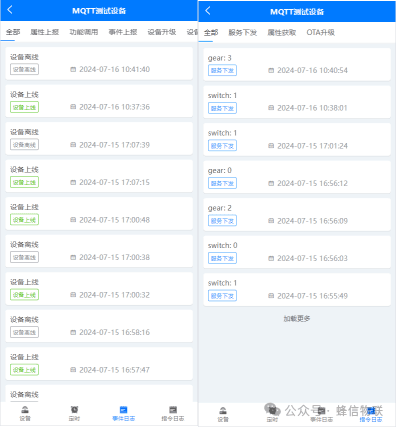Click the timestamp 2024-07-16 10:41:40
This screenshot has height=427, width=396.
(x=115, y=69)
